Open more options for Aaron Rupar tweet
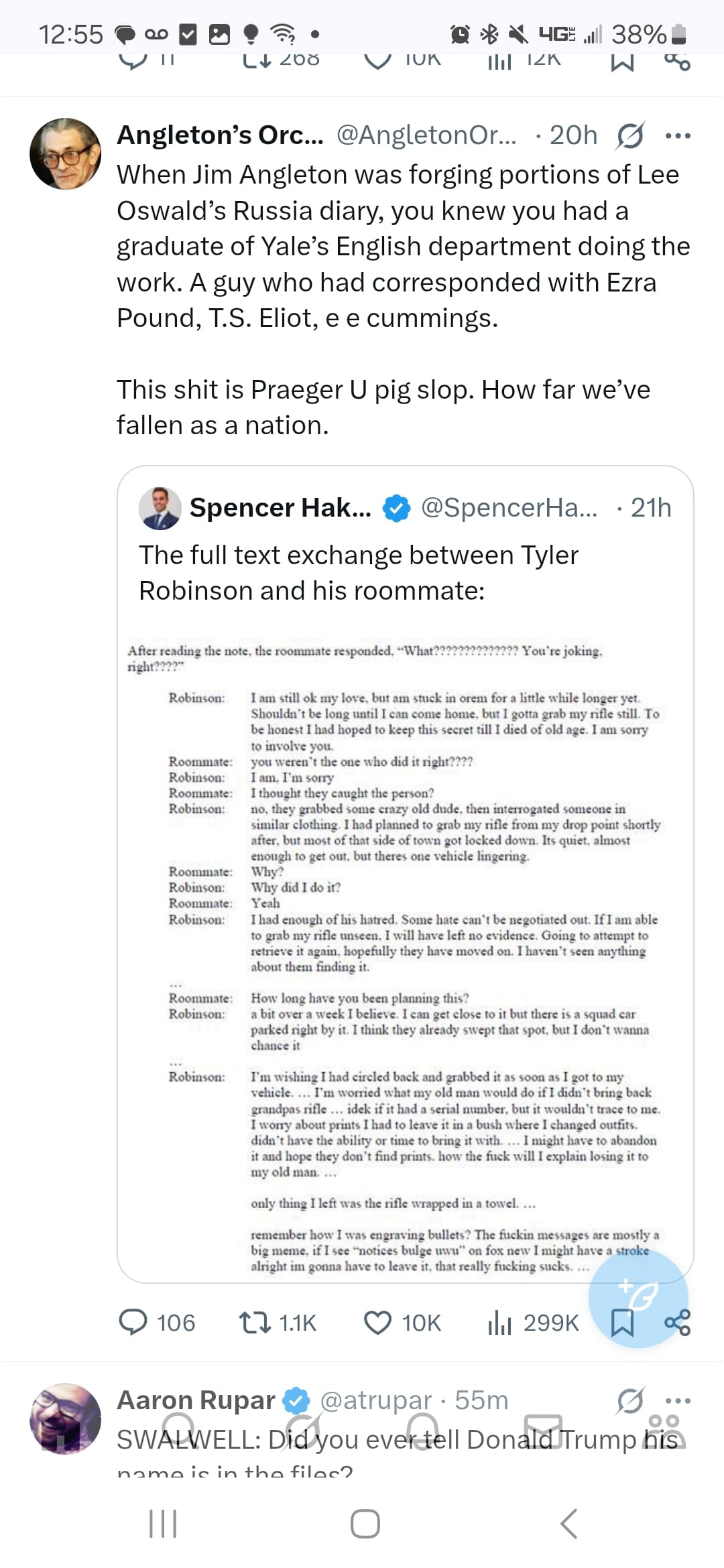This screenshot has width=724, height=1568. [x=678, y=1400]
